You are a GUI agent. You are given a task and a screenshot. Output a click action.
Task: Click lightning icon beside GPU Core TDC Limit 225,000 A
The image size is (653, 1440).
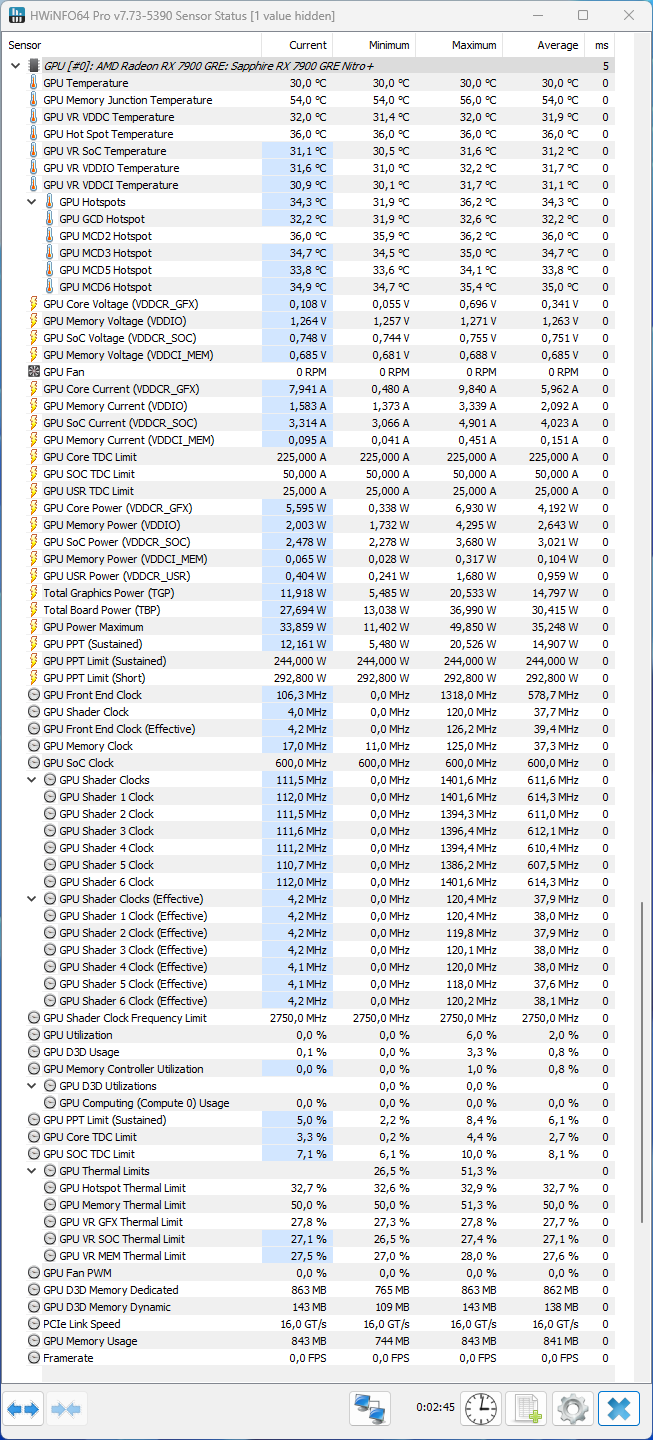(x=34, y=457)
